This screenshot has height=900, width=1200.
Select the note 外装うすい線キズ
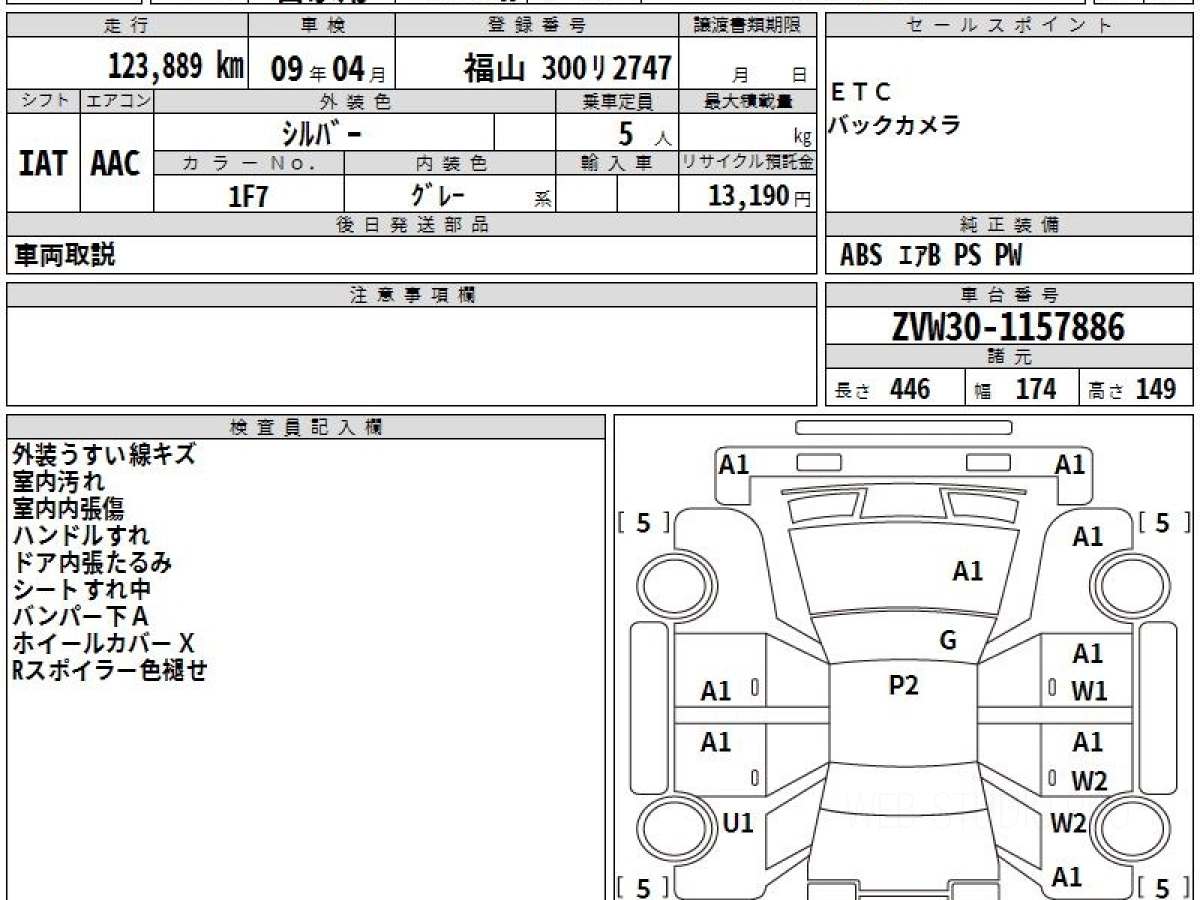click(x=105, y=455)
